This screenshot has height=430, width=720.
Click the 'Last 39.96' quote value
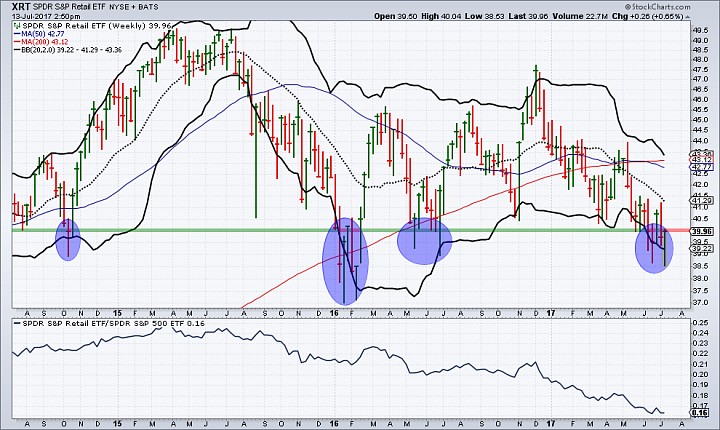pos(528,16)
